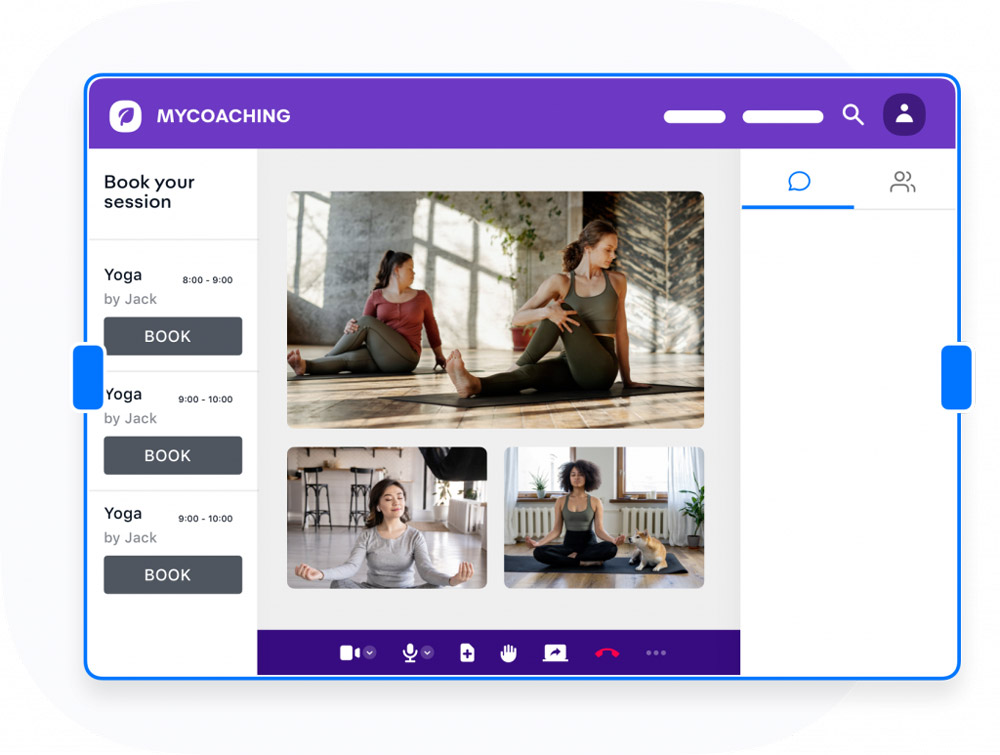This screenshot has height=755, width=1000.
Task: Click the 8:00 - 9:00 time label
Action: pyautogui.click(x=207, y=280)
